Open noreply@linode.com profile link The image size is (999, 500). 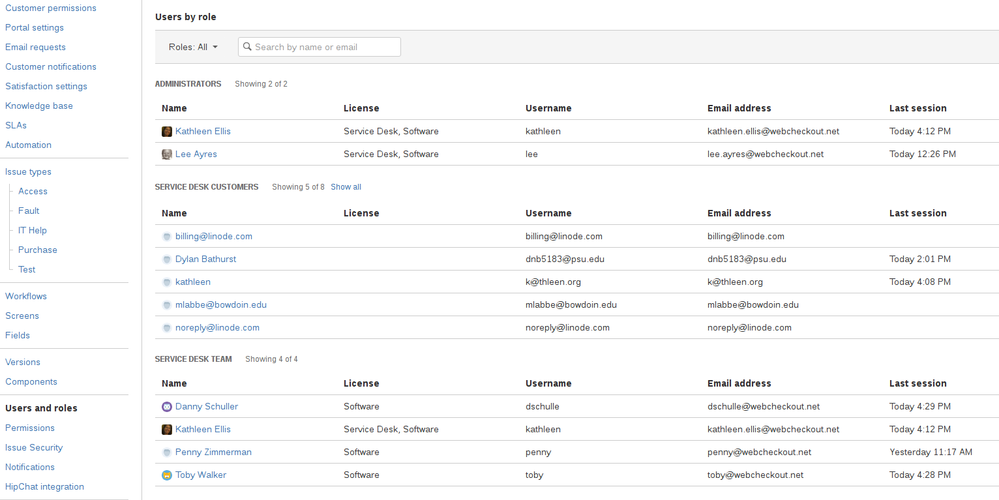[x=217, y=328]
